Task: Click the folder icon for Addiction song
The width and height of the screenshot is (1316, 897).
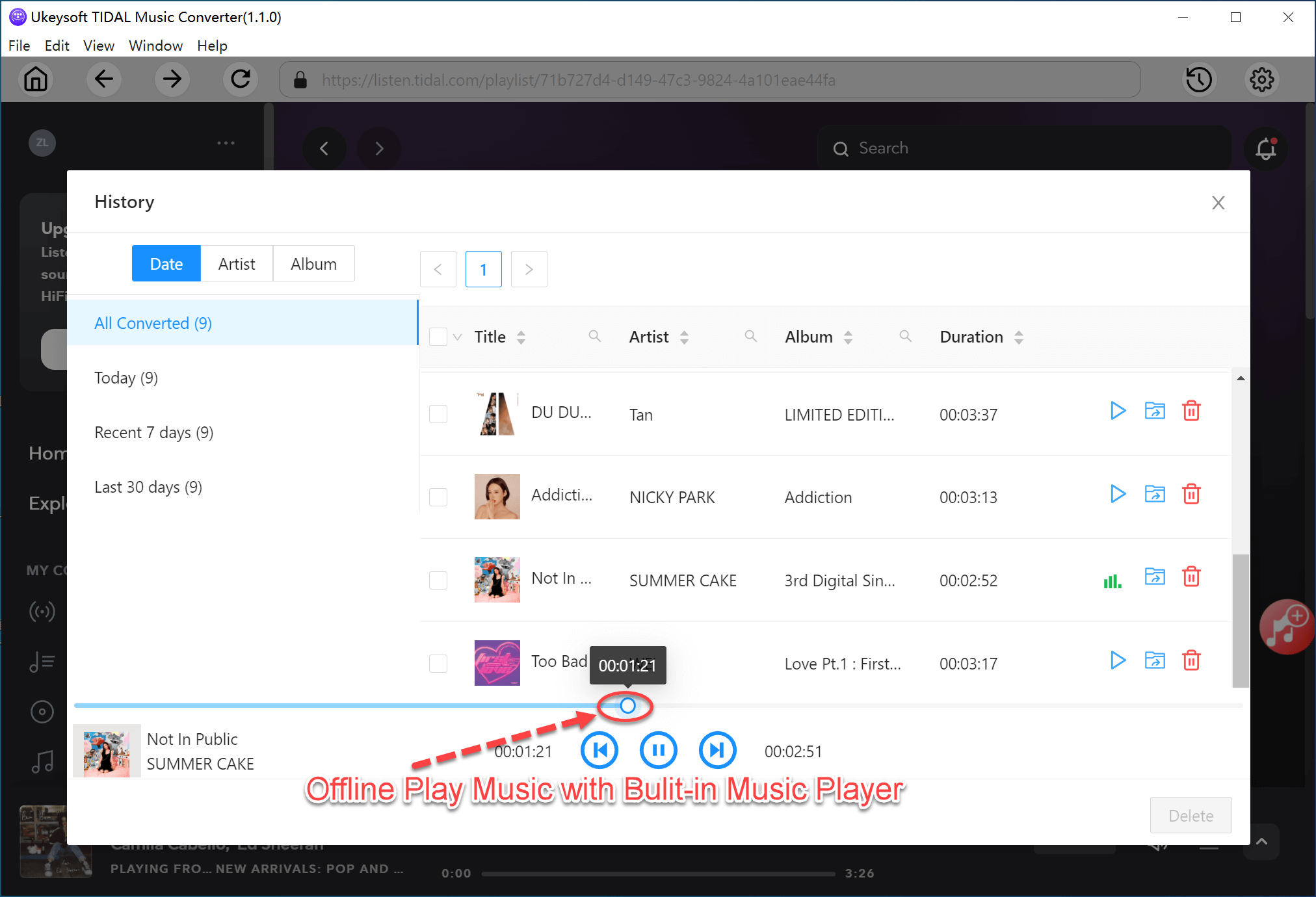Action: click(1155, 496)
